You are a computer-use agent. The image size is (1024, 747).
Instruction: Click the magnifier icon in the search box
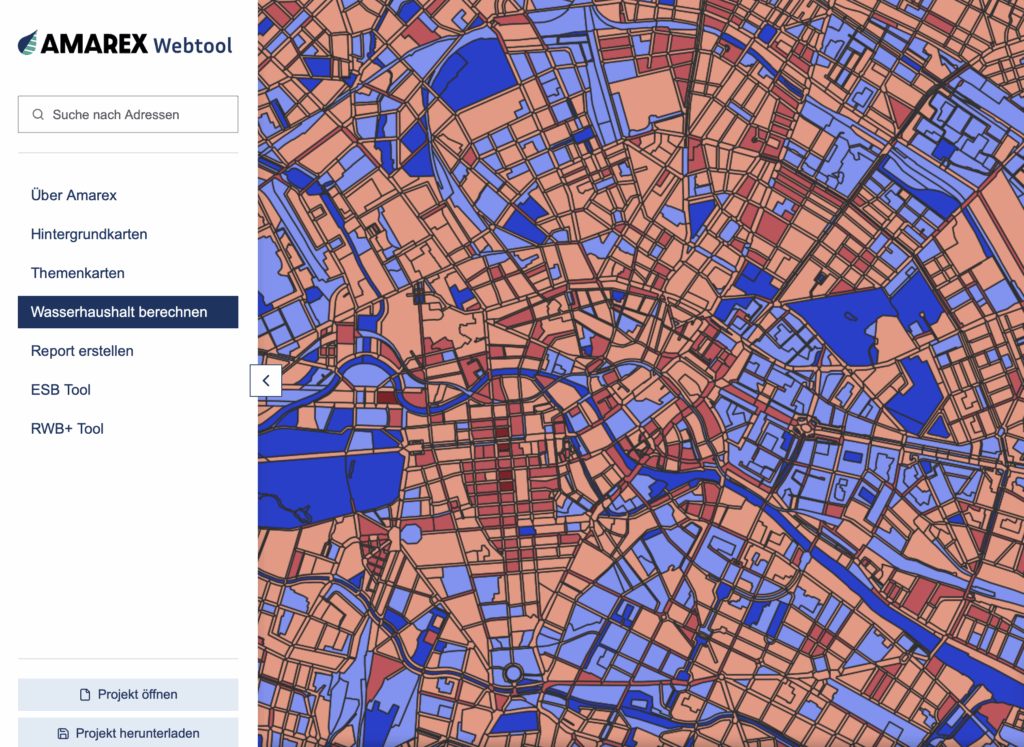tap(38, 115)
